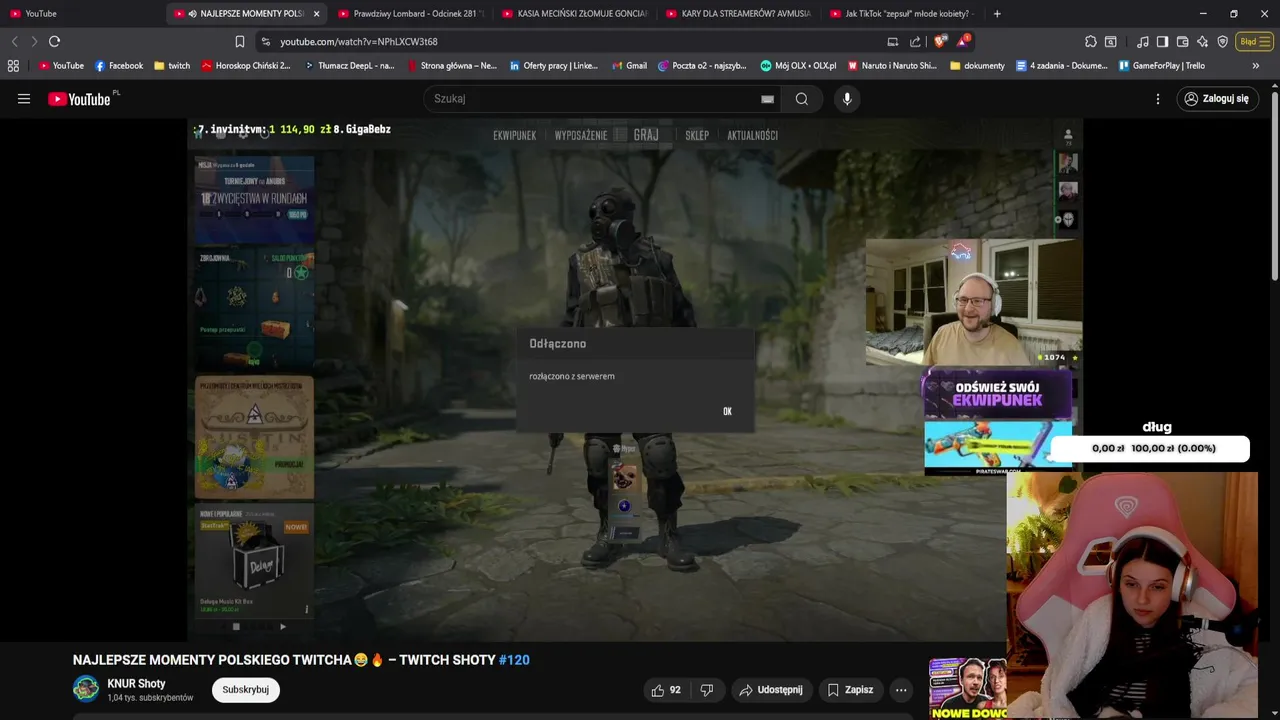The image size is (1280, 720).
Task: Go to YouTube home via logo
Action: [80, 99]
